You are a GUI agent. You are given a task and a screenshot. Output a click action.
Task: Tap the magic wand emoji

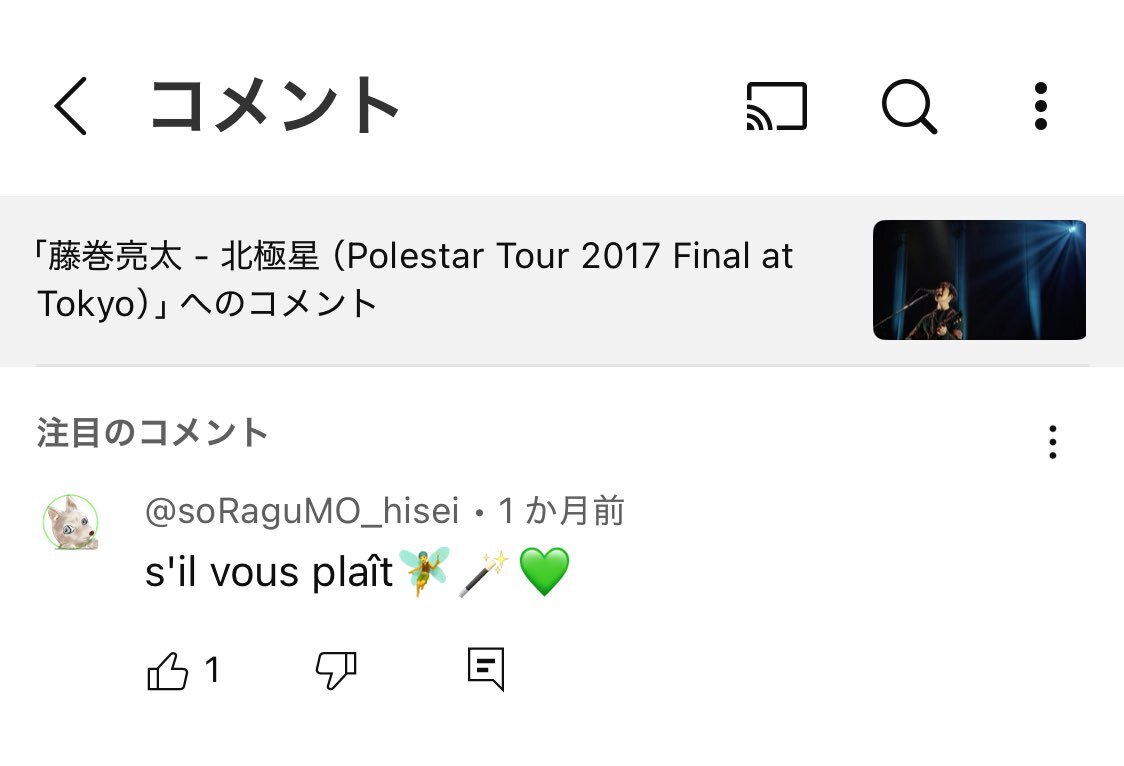pyautogui.click(x=485, y=573)
